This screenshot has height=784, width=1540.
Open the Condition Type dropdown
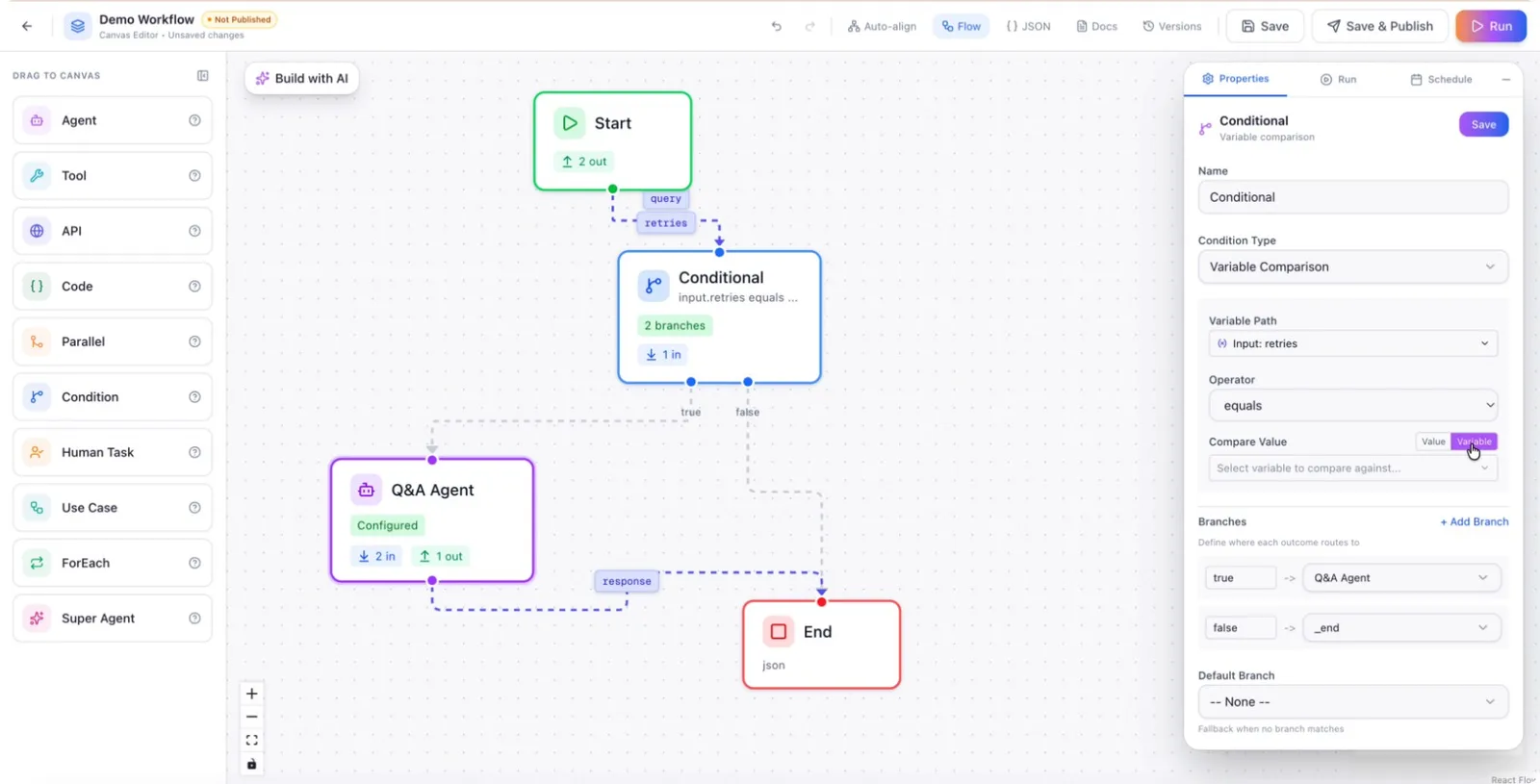1352,266
